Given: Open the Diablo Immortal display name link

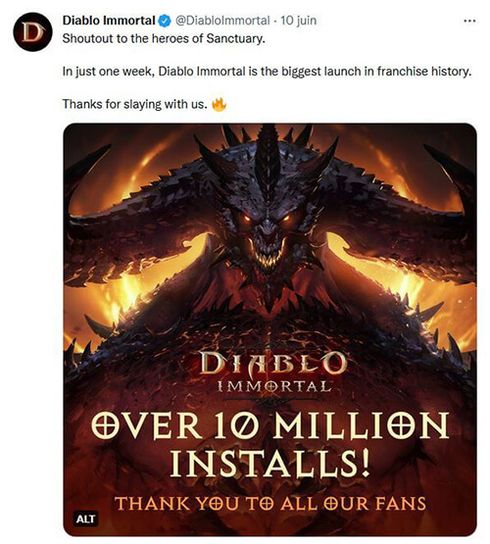Looking at the screenshot, I should [109, 21].
